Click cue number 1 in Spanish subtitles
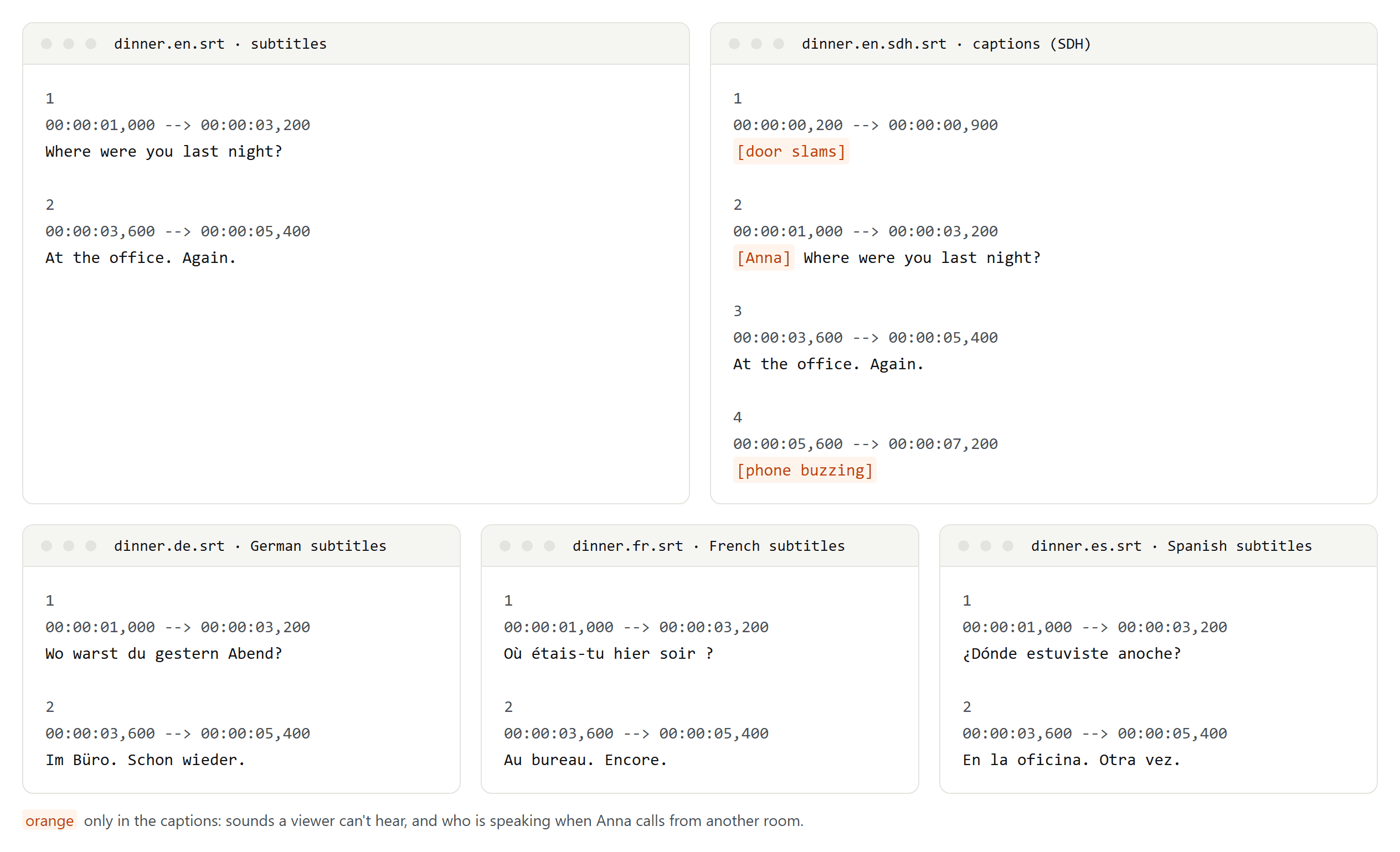Screen dimensions: 1400x852 [x=967, y=600]
